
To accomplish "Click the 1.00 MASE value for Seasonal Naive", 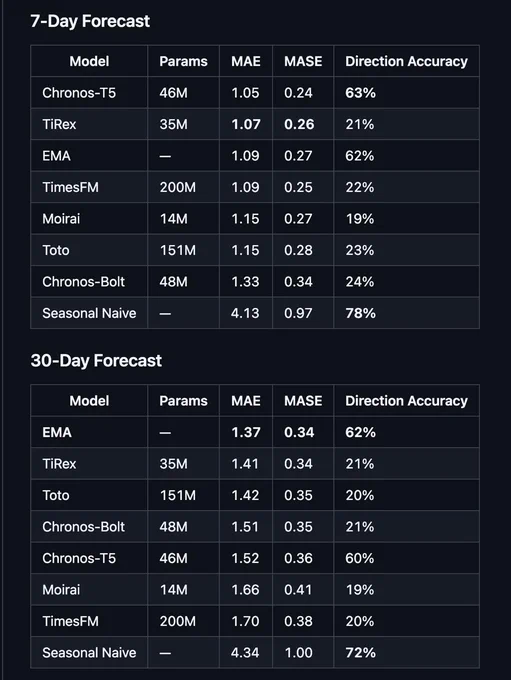I will 298,653.
